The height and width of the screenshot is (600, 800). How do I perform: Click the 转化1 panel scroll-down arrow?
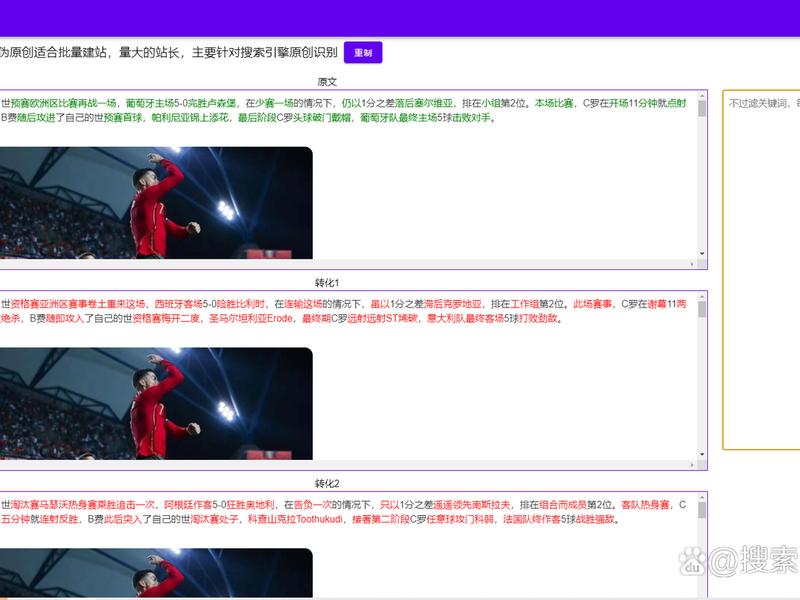702,455
